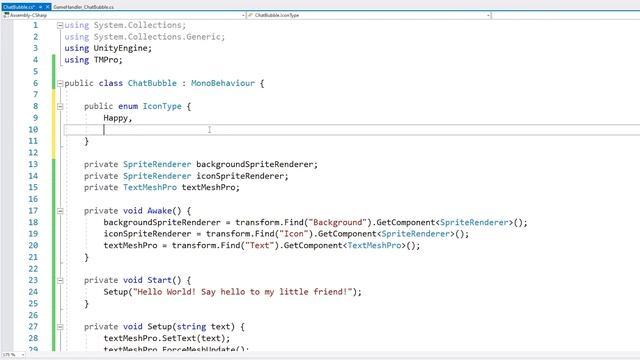The image size is (640, 360).
Task: Click 'Awake' method name on line 17
Action: pyautogui.click(x=160, y=211)
